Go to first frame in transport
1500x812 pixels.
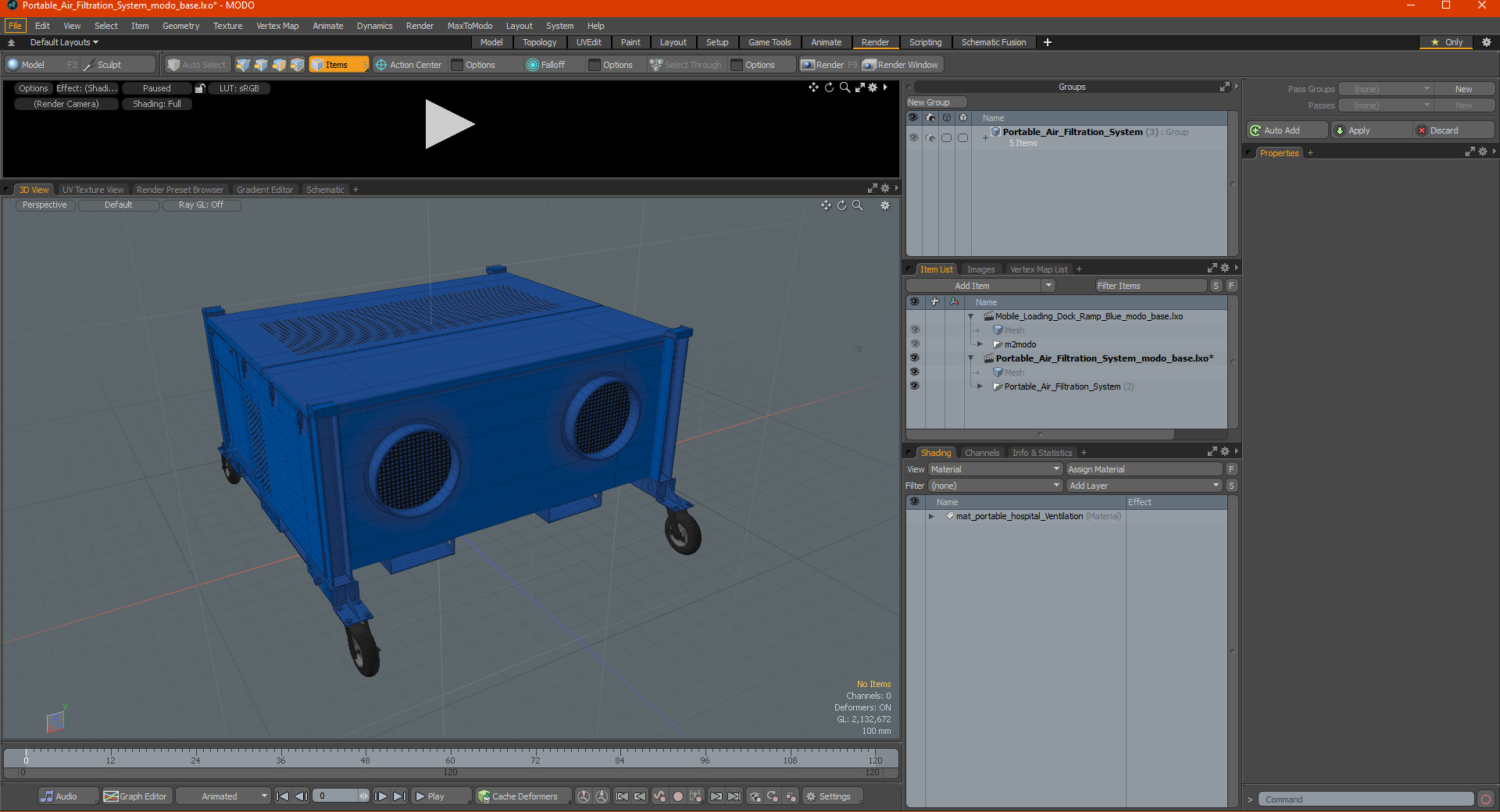[x=283, y=796]
